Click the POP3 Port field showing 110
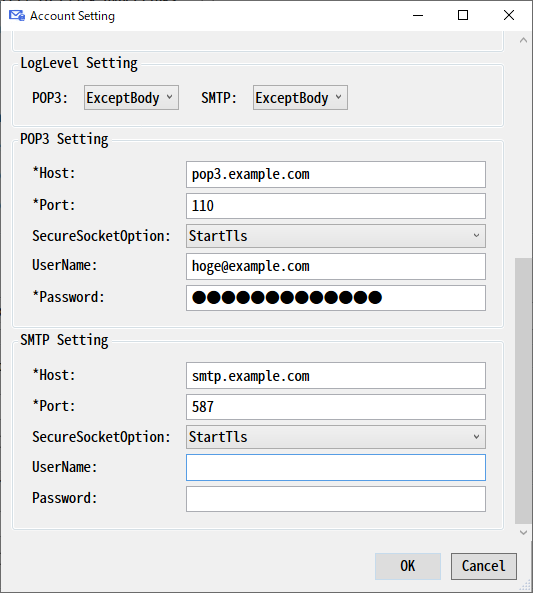The height and width of the screenshot is (593, 533). [x=336, y=206]
